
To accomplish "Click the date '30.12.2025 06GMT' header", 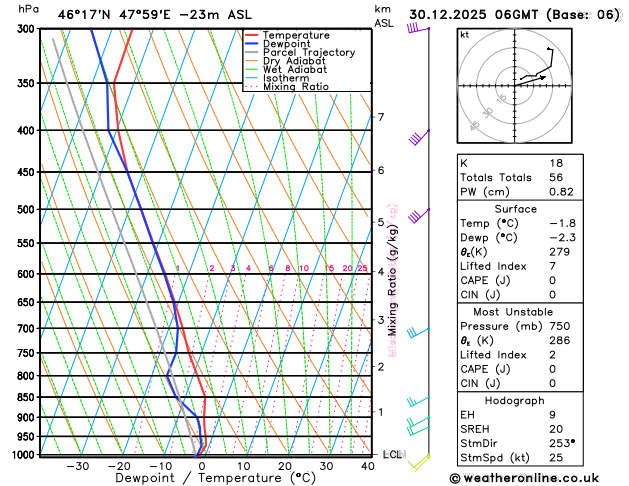I will click(x=473, y=15).
